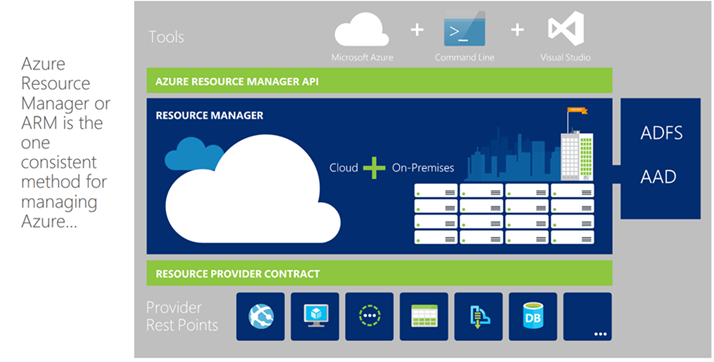714x362 pixels.
Task: Click the Microsoft Azure cloud icon
Action: tap(362, 30)
